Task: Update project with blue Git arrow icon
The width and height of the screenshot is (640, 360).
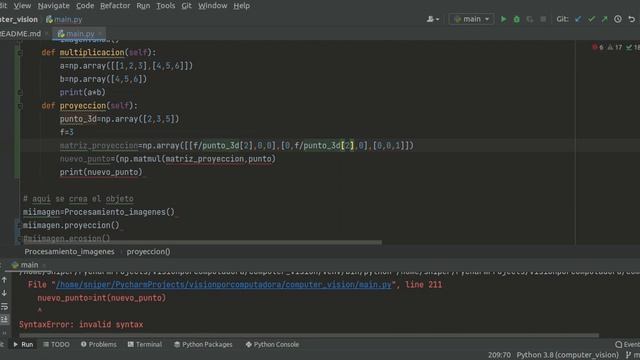Action: (x=578, y=19)
